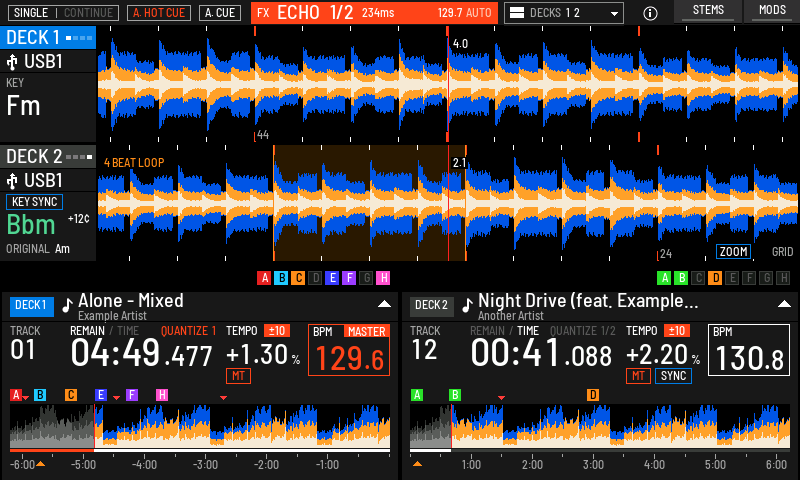Toggle Deck 2 KEY SYNC
The height and width of the screenshot is (480, 800).
(34, 201)
